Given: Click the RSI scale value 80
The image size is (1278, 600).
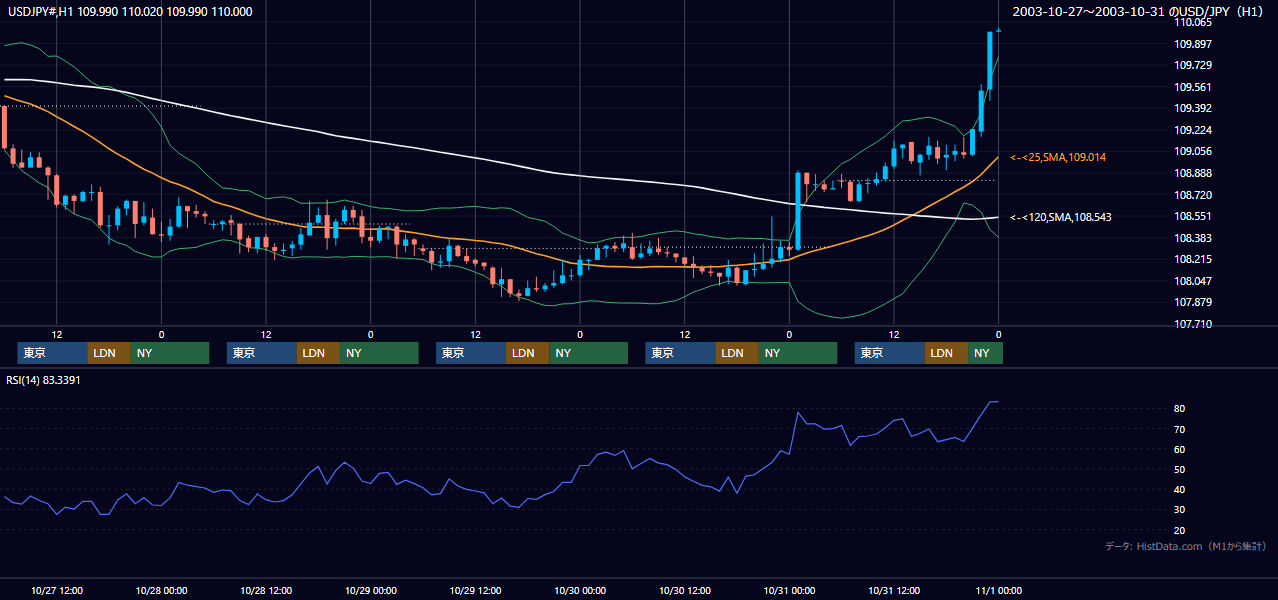Looking at the screenshot, I should point(1180,409).
